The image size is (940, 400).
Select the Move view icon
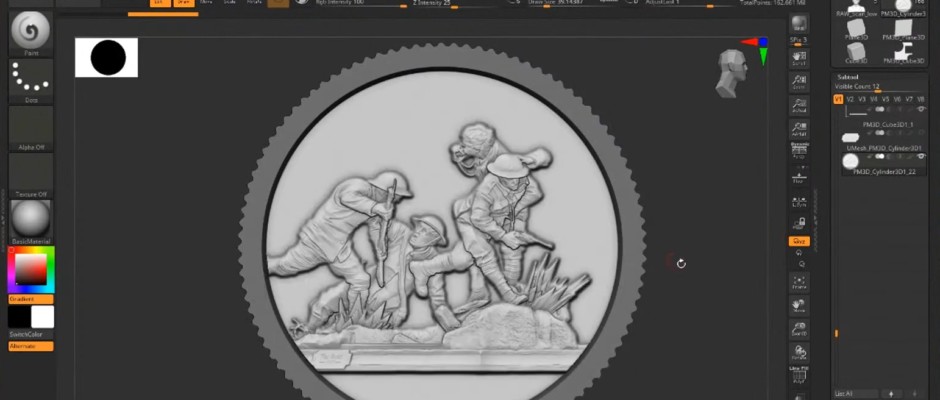(798, 306)
